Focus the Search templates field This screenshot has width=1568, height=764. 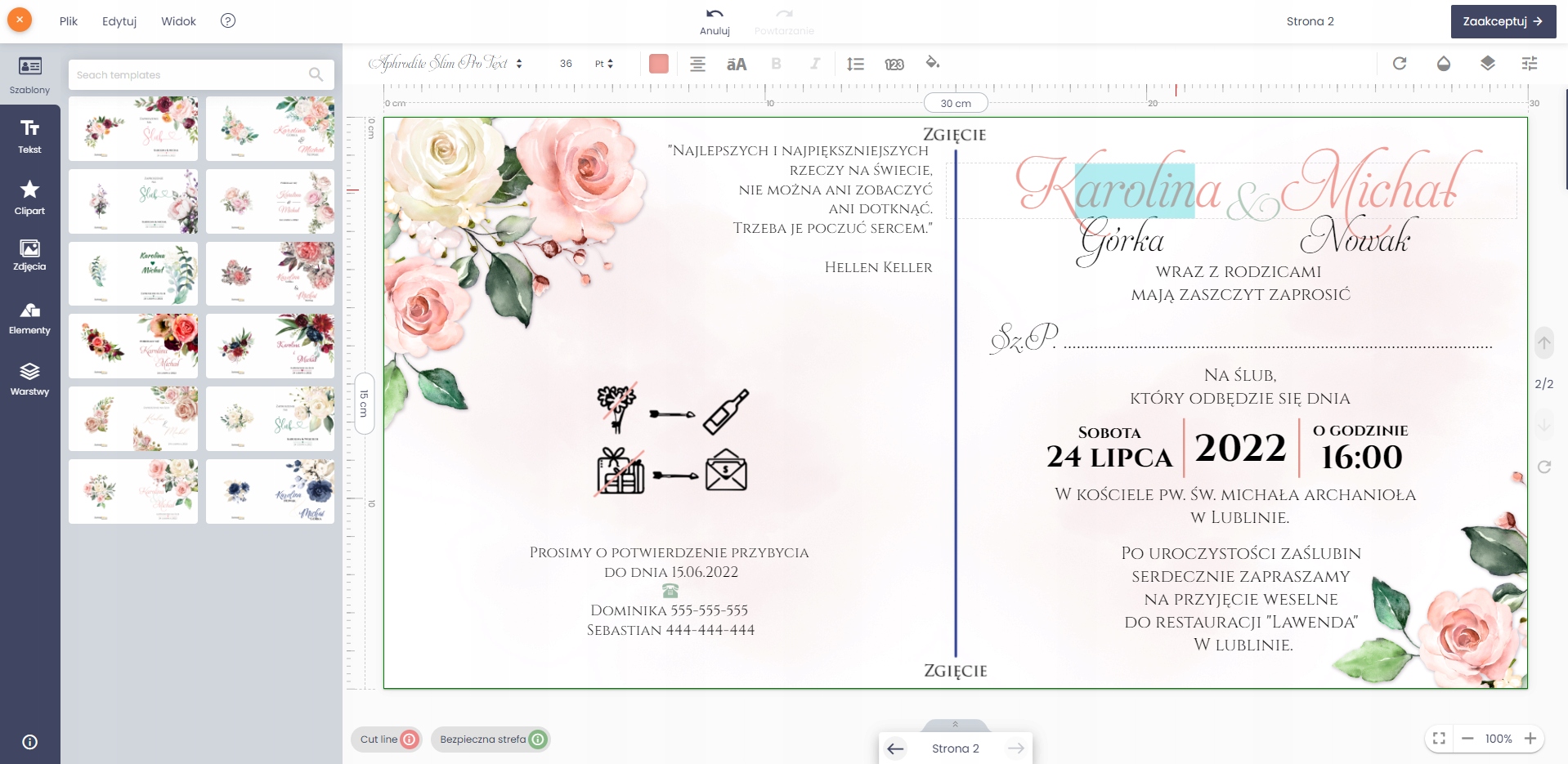(x=201, y=74)
